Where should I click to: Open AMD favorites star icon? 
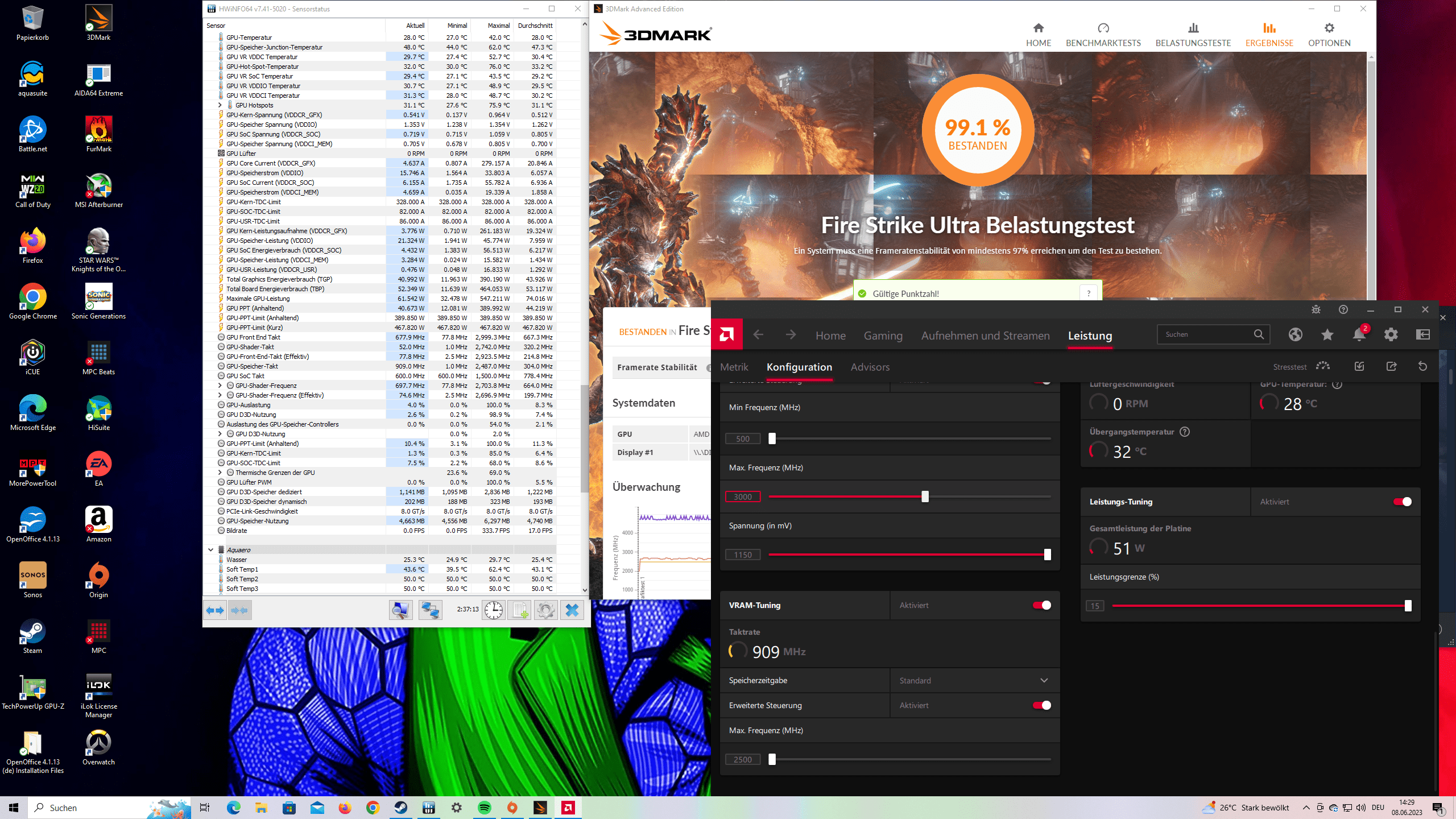[x=1327, y=334]
